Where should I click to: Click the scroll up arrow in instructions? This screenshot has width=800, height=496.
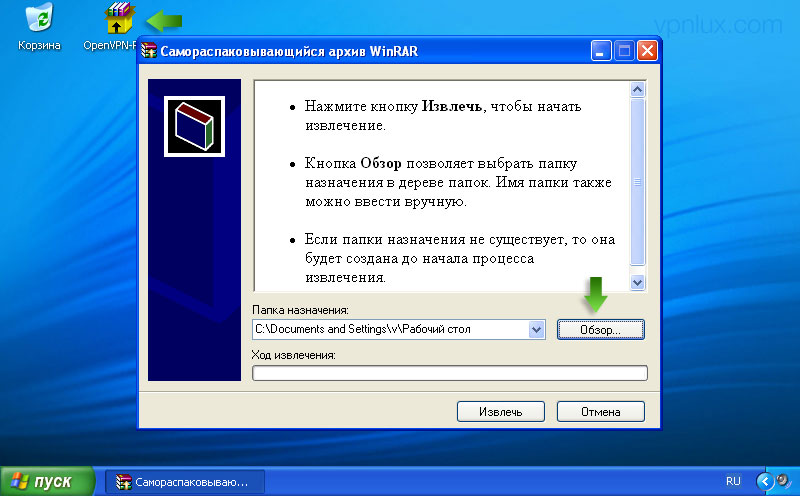637,90
